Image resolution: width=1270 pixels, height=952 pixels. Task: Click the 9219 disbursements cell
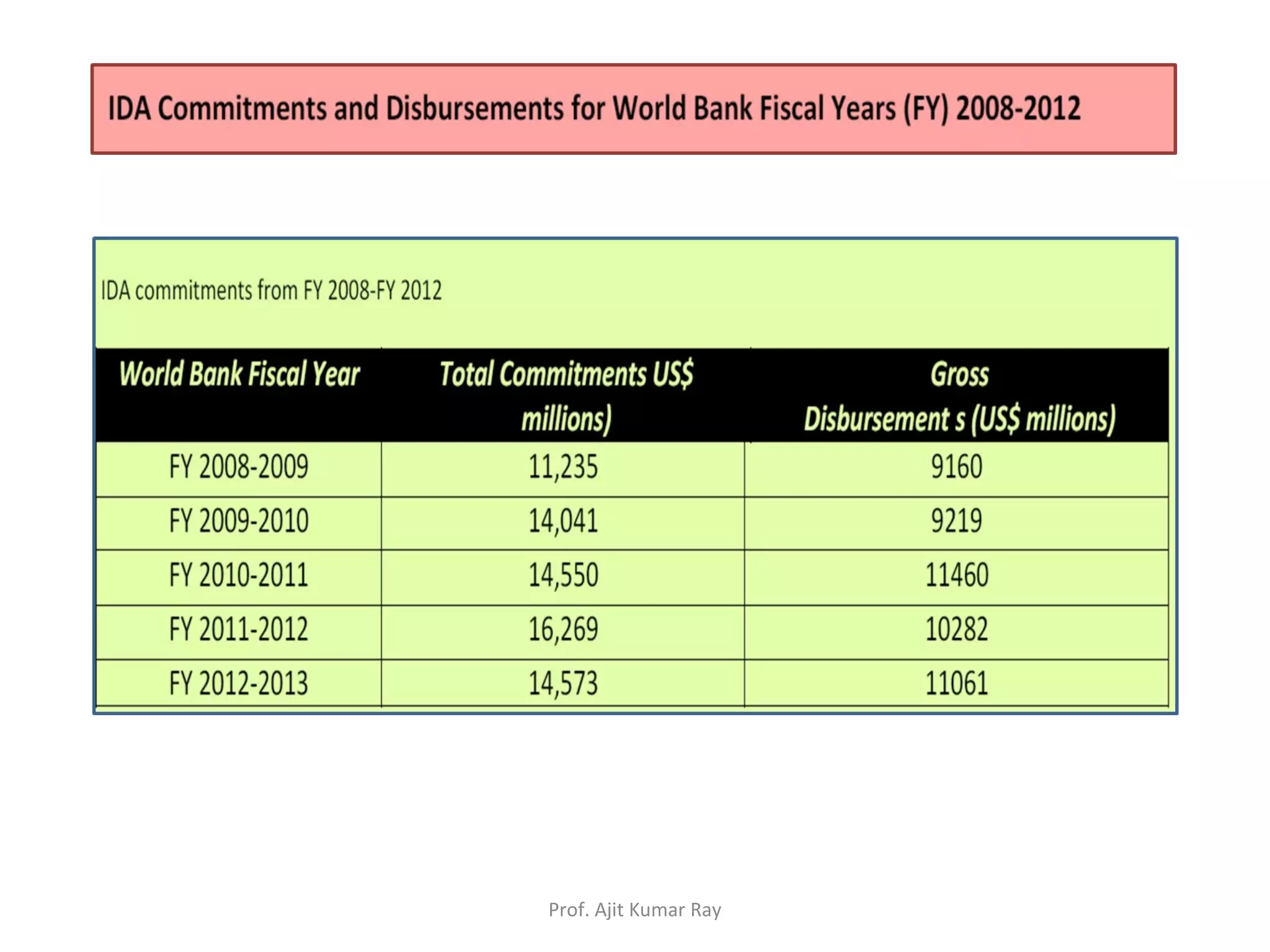click(956, 521)
